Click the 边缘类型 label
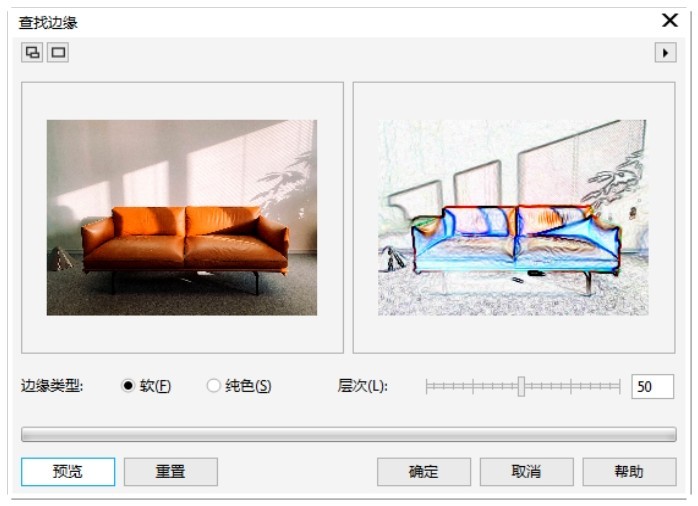Image resolution: width=698 pixels, height=506 pixels. click(52, 385)
